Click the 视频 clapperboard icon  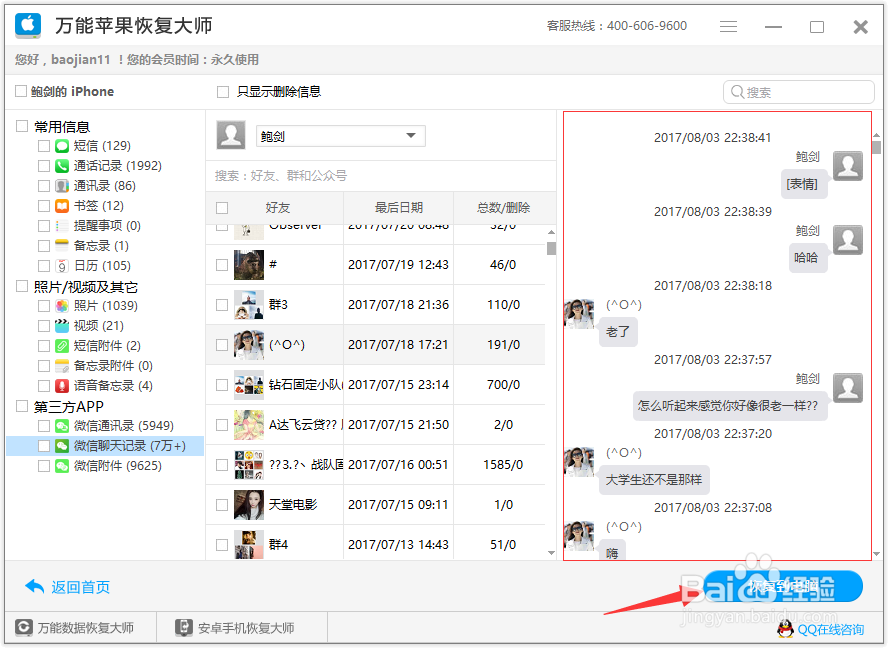coord(62,326)
